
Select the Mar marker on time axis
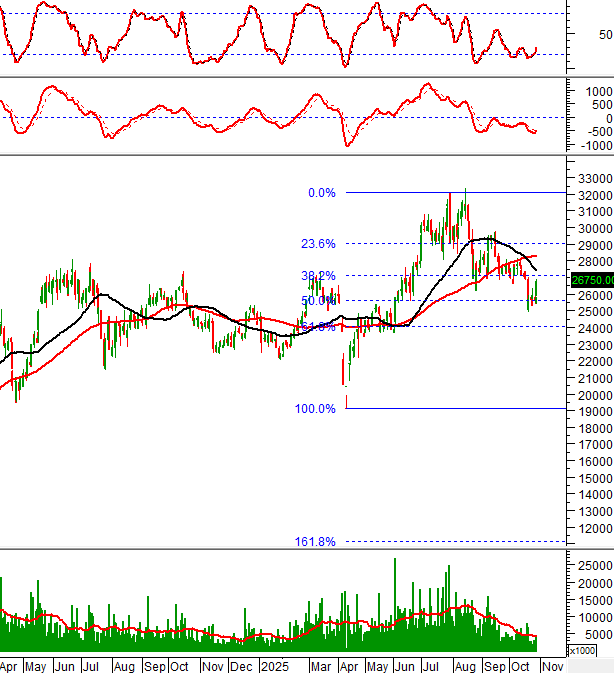[318, 665]
